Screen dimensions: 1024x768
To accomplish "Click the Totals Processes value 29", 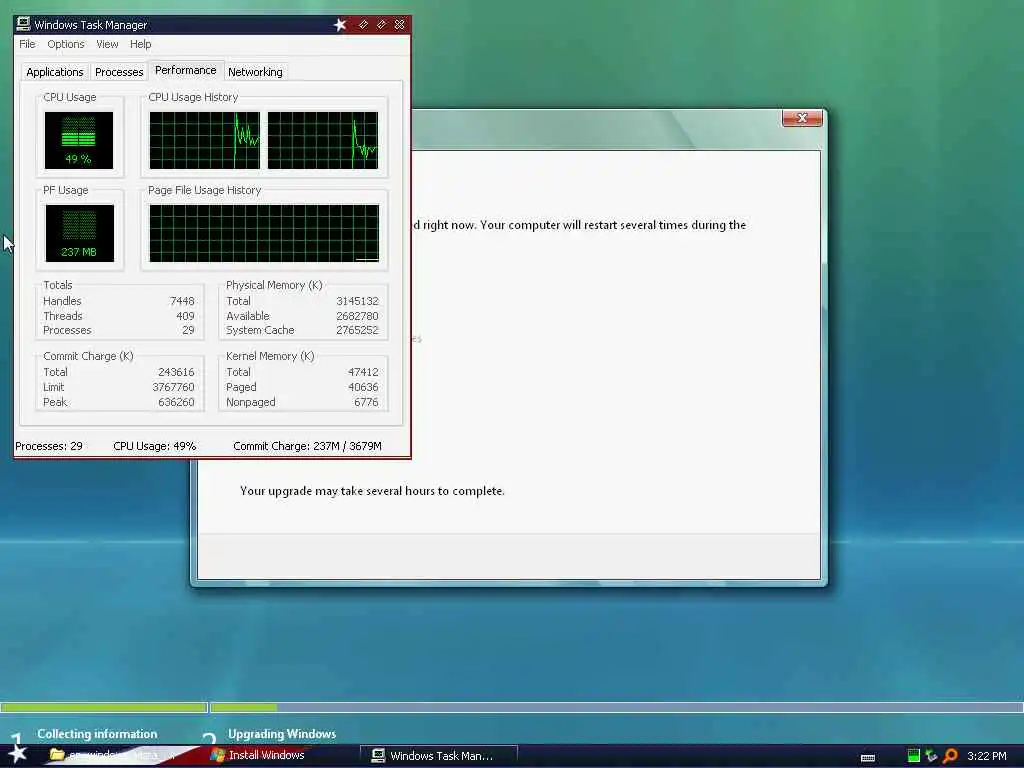I will pos(188,330).
